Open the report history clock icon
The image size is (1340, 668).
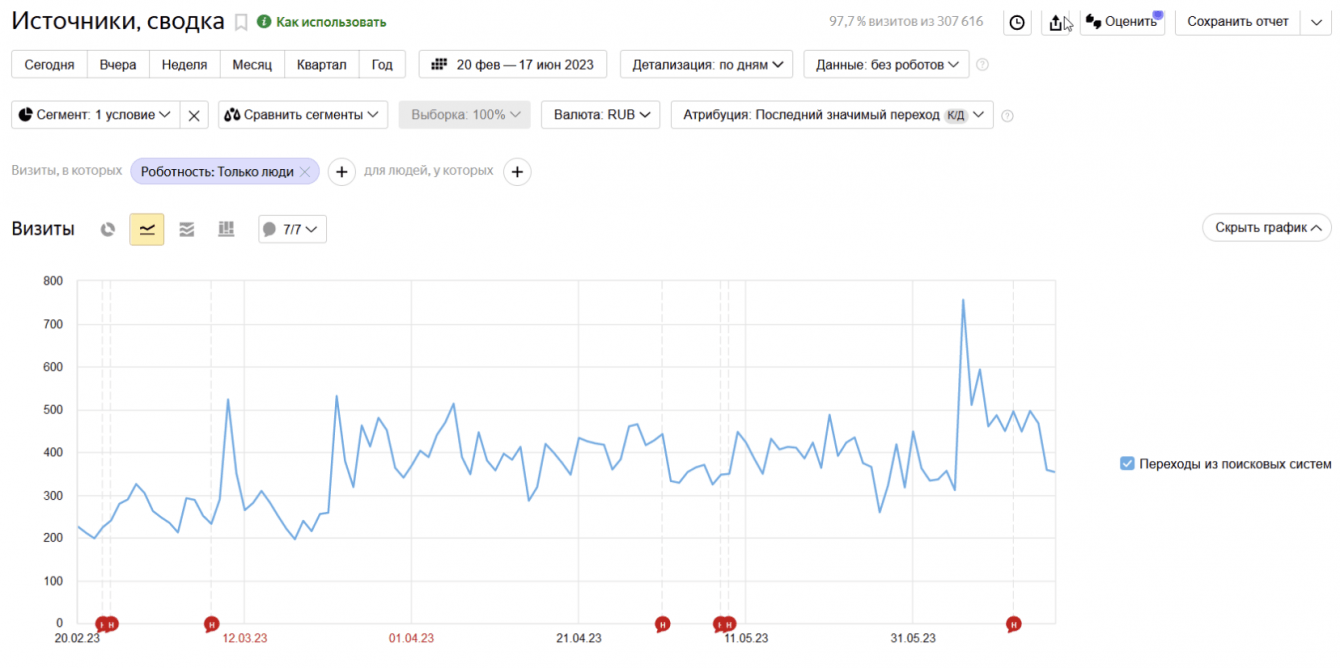(x=1017, y=22)
